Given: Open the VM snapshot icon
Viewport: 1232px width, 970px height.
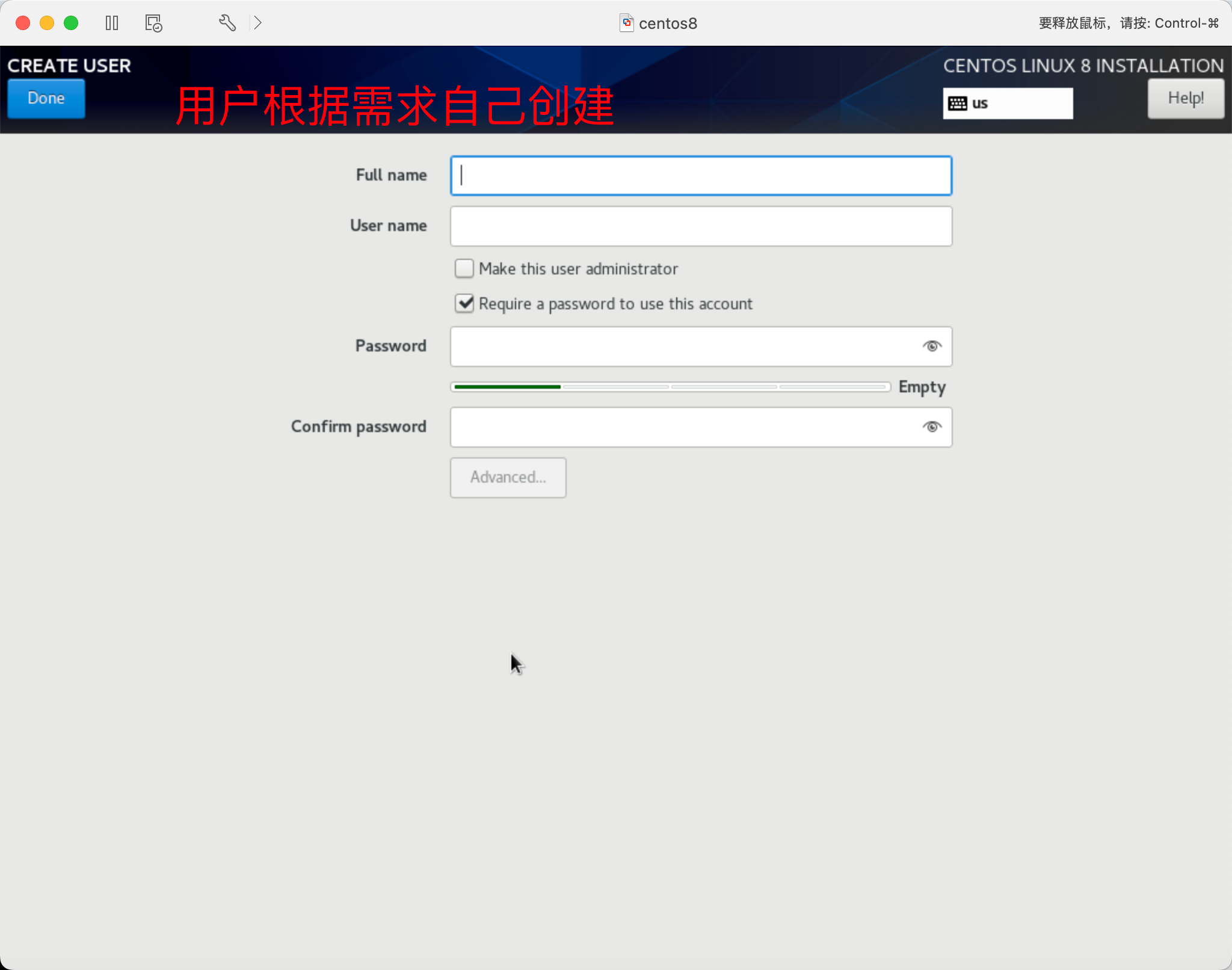Looking at the screenshot, I should (x=153, y=23).
